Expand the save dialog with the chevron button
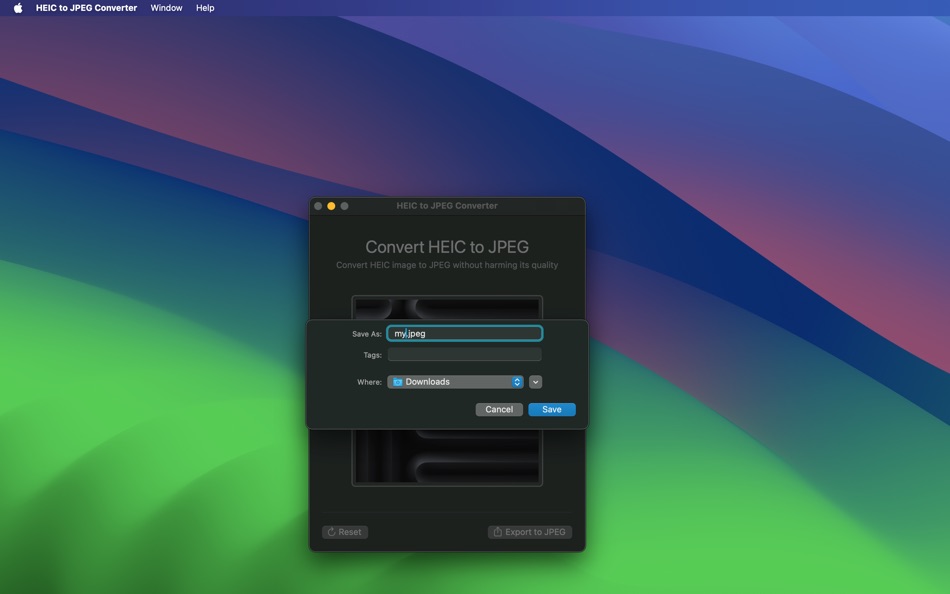This screenshot has width=950, height=594. [536, 382]
